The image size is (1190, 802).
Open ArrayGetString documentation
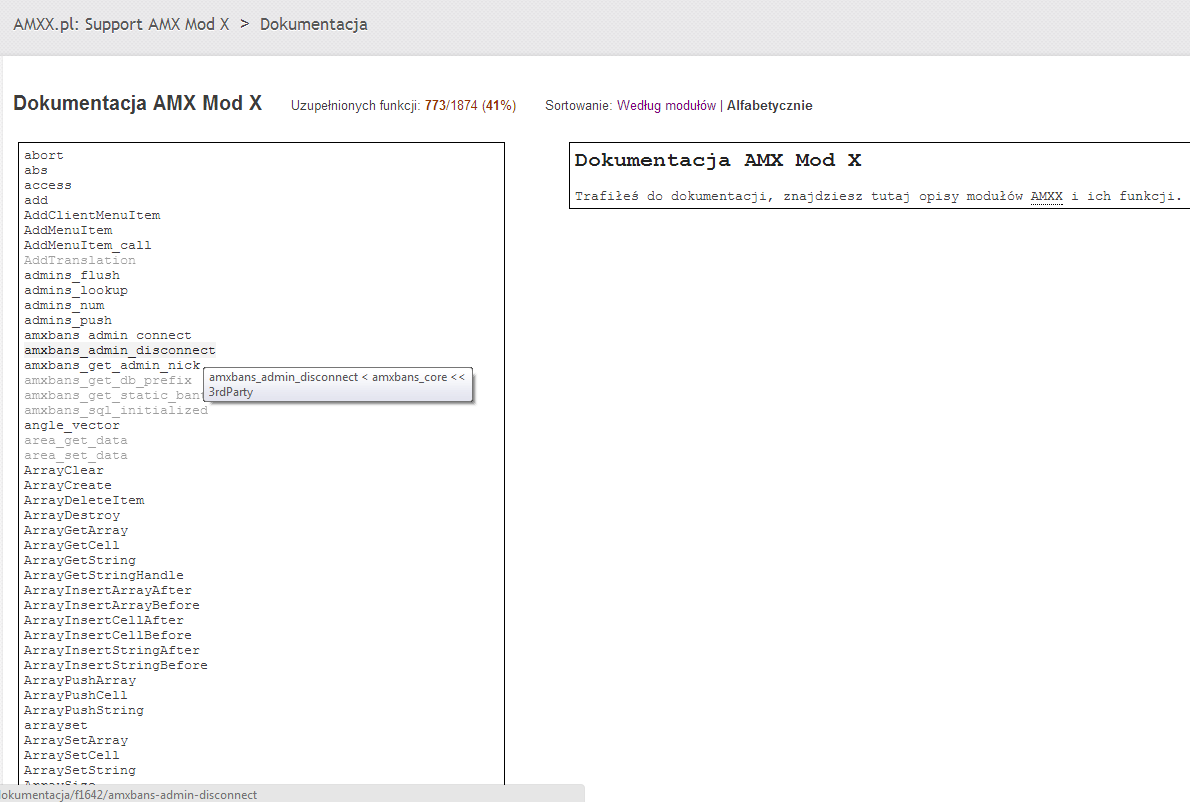80,561
